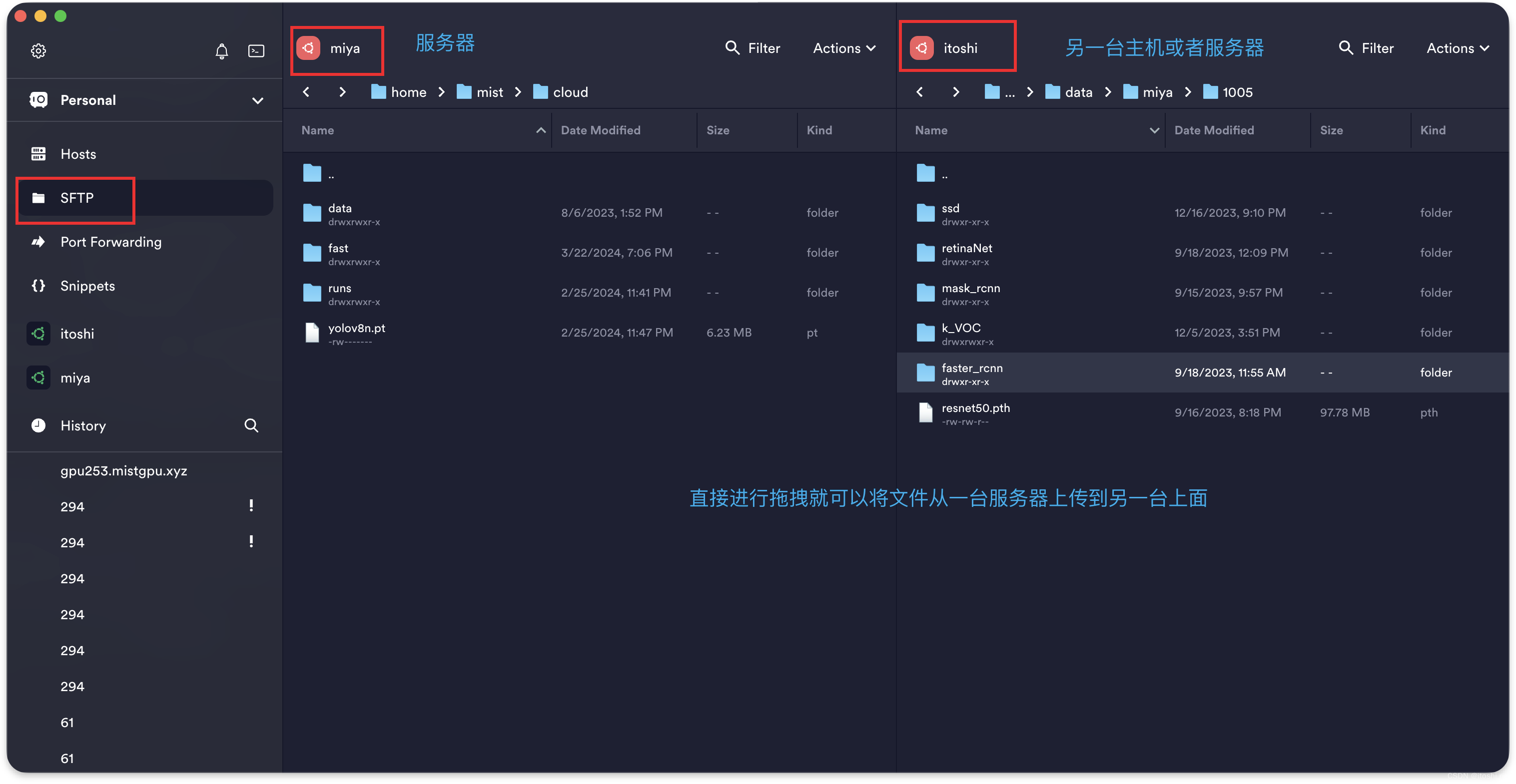The image size is (1516, 784).
Task: Open itosh host in sidebar
Action: click(x=145, y=334)
